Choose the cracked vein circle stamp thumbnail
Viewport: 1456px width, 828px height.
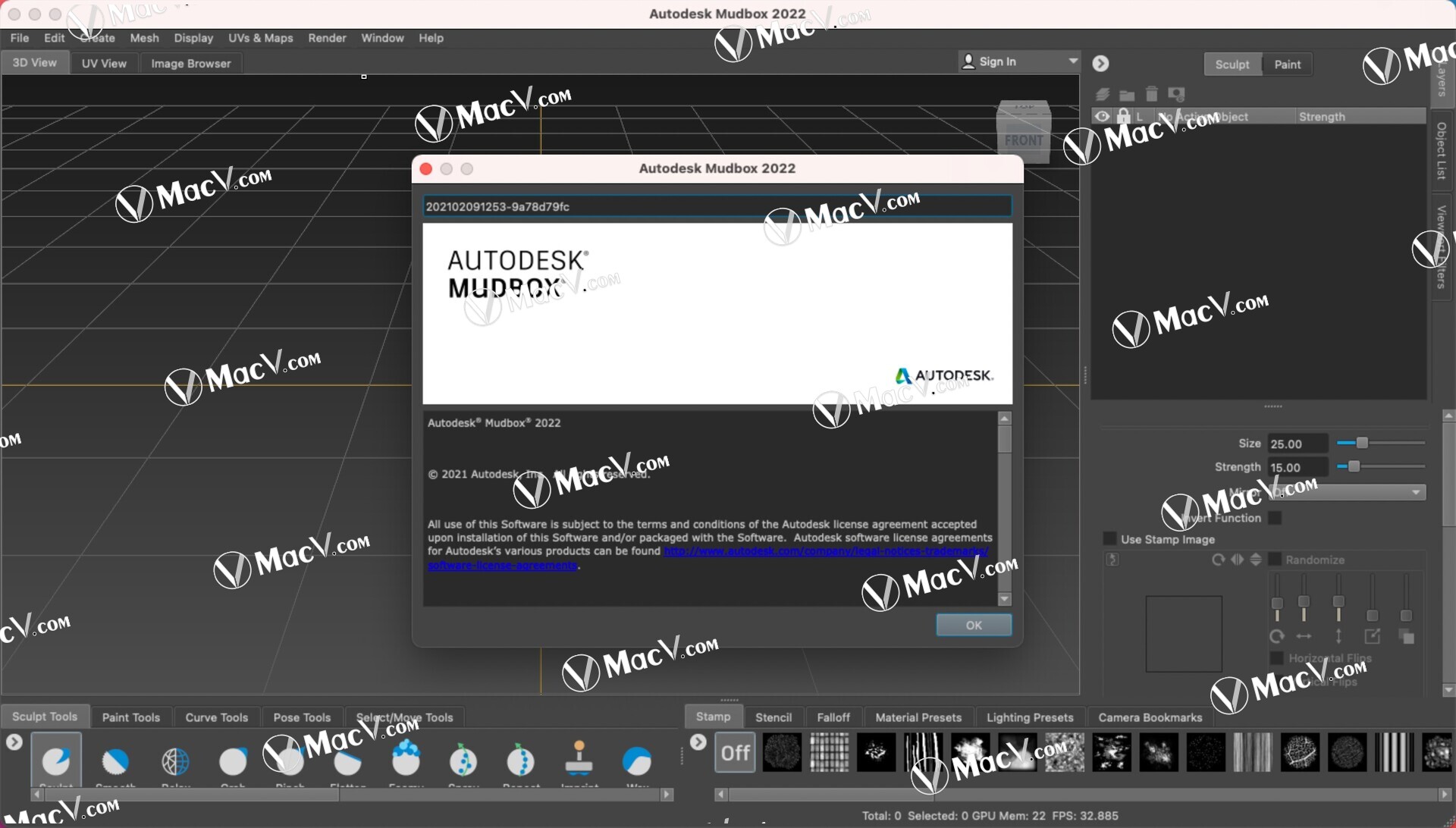[x=1300, y=753]
